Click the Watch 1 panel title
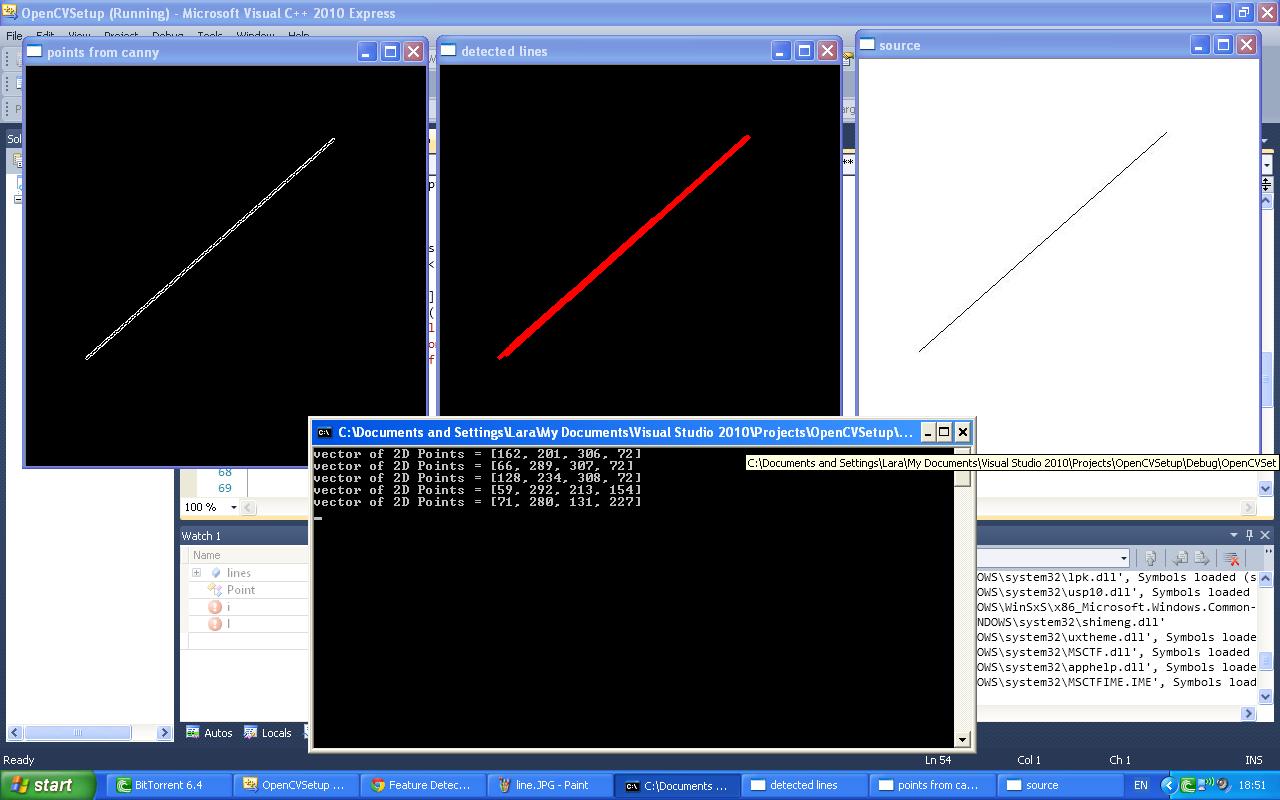Viewport: 1280px width, 800px height. point(201,536)
